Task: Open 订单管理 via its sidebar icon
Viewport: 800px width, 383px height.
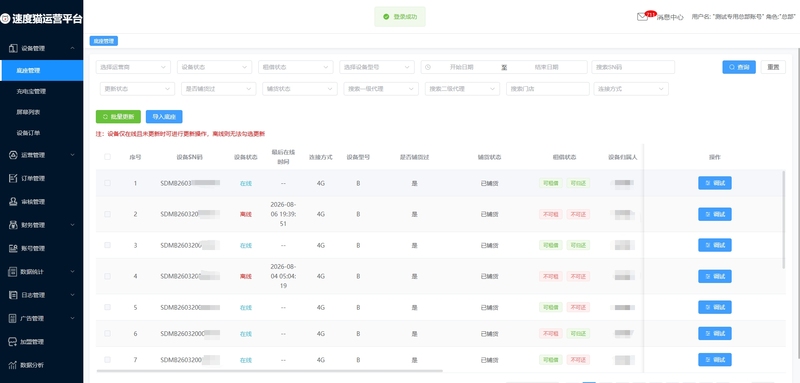Action: coord(13,178)
